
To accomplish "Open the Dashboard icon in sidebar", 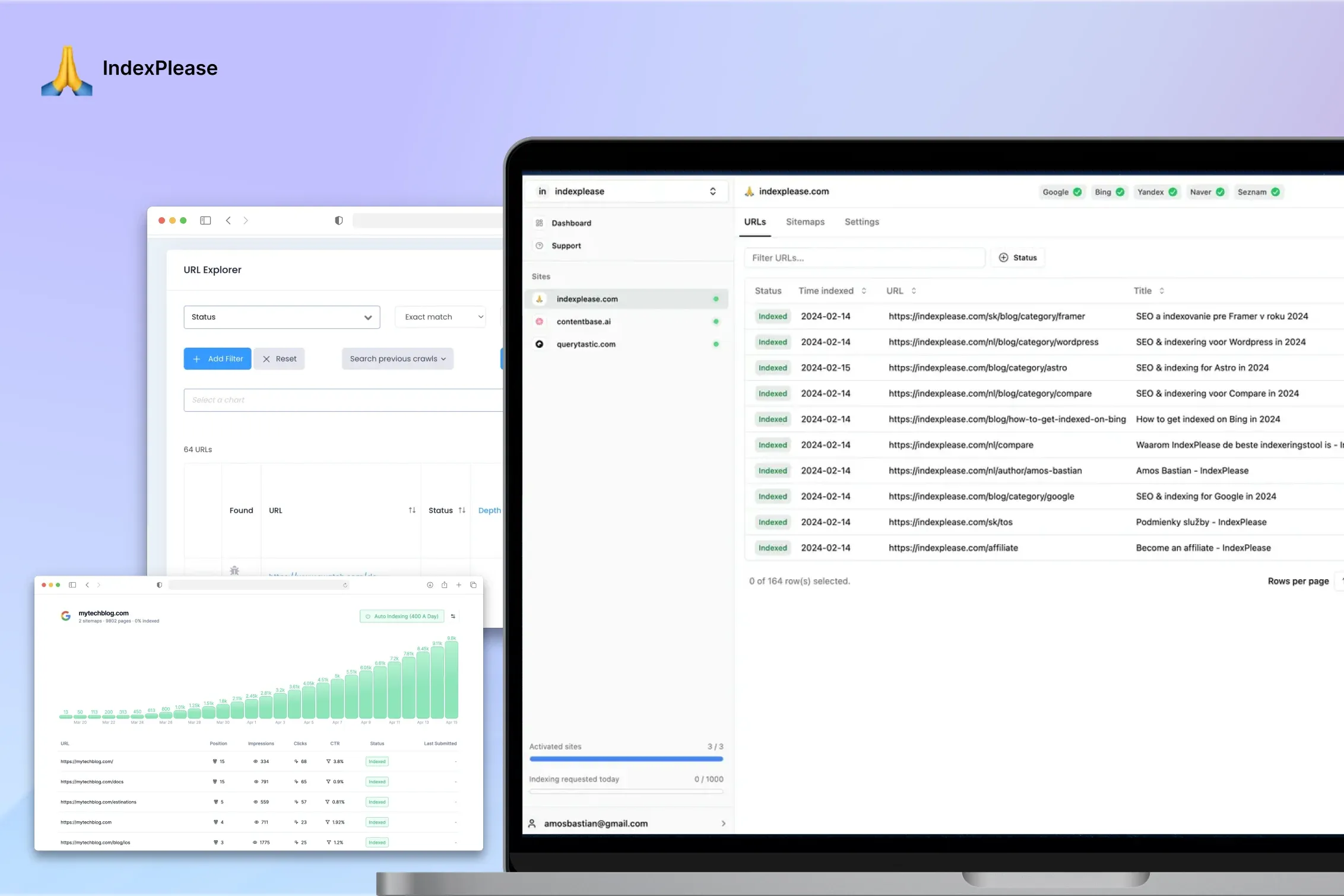I will [539, 223].
